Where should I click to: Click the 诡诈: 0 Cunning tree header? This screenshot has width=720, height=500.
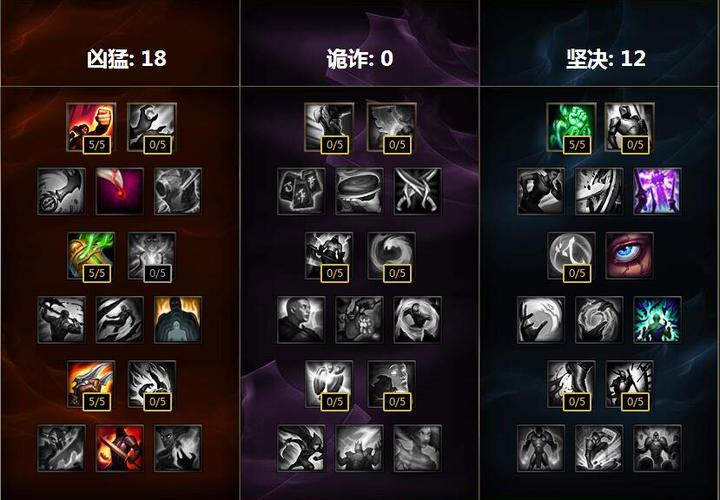pyautogui.click(x=360, y=59)
